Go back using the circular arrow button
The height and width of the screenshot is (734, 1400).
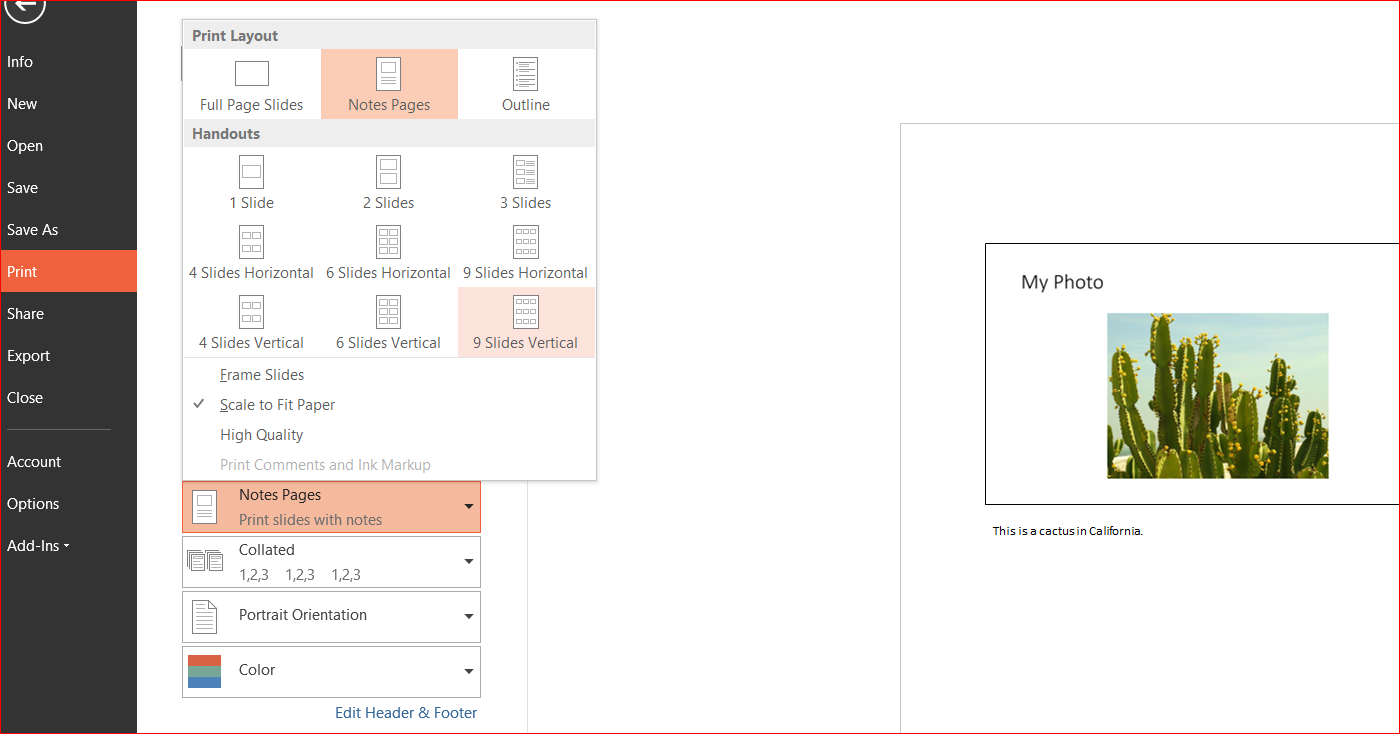[24, 8]
